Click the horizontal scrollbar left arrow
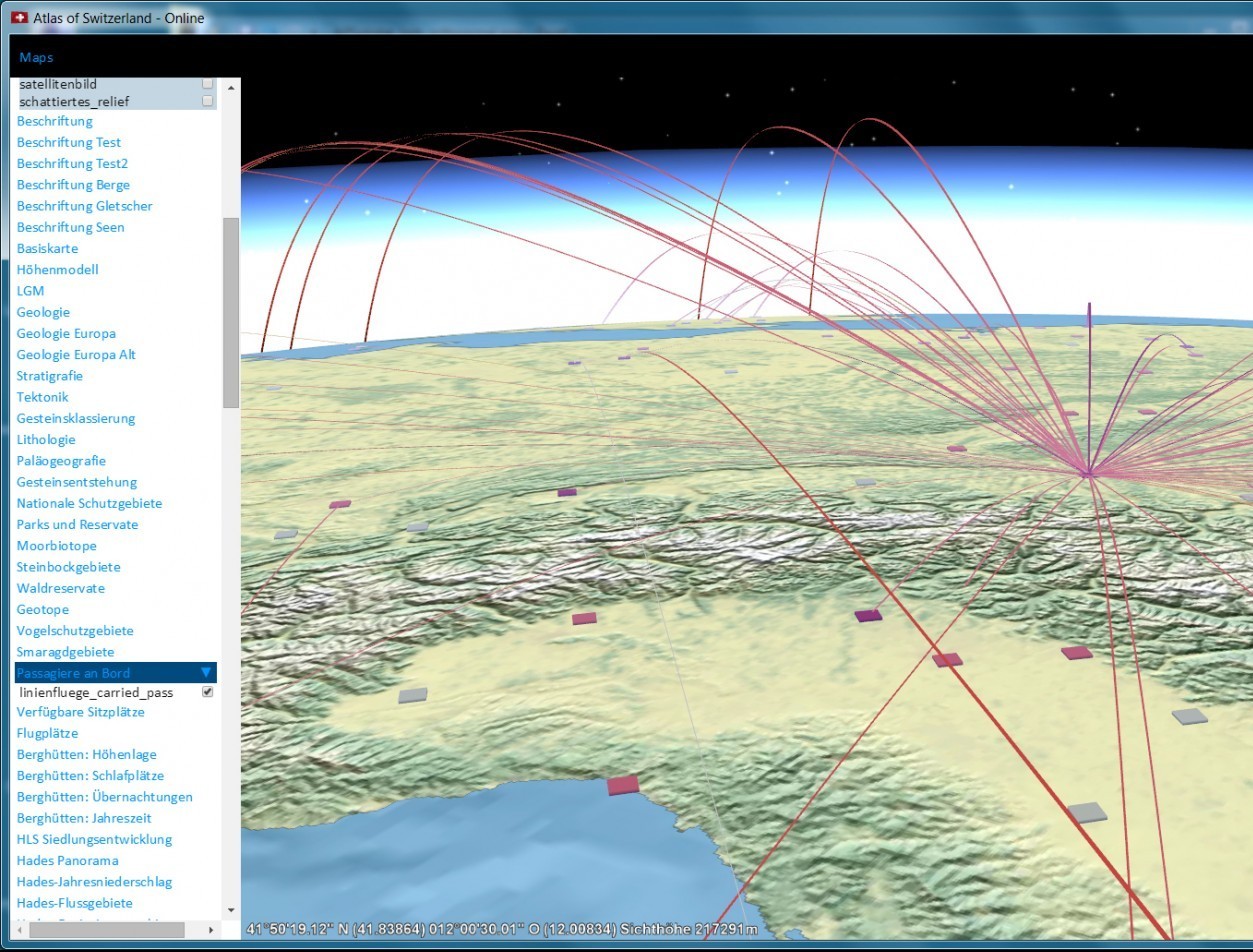 [x=20, y=930]
